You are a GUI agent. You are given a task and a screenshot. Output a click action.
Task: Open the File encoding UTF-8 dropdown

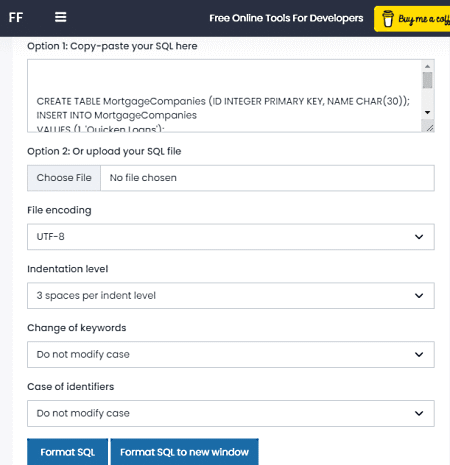231,237
